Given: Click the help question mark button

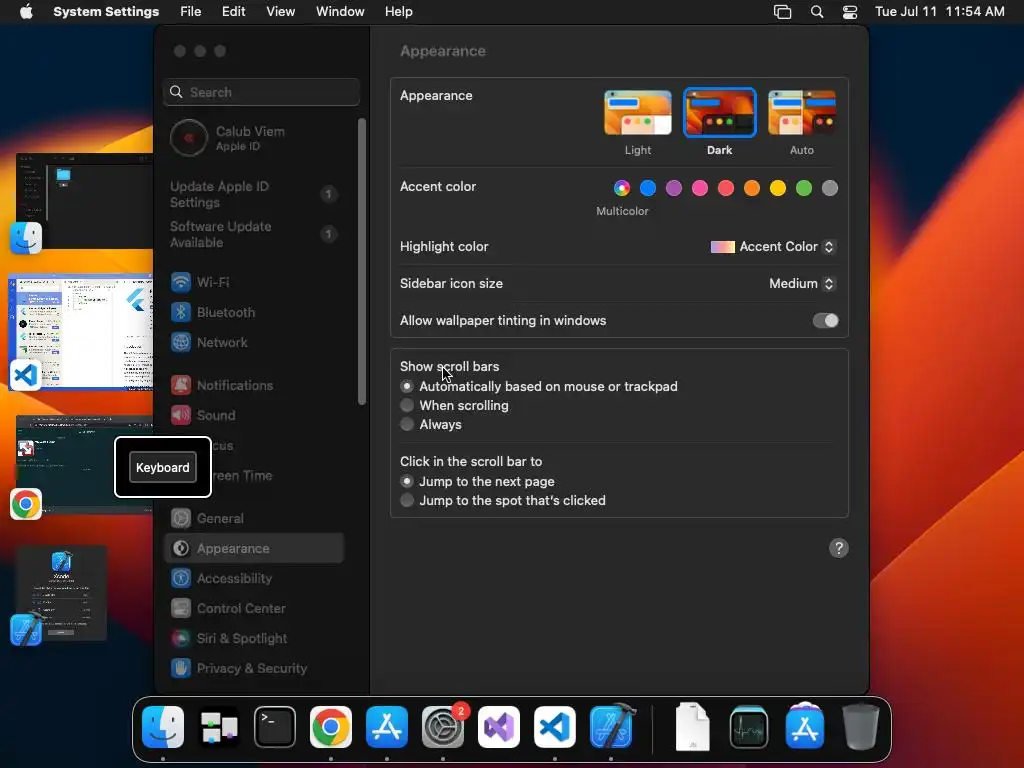Looking at the screenshot, I should (x=839, y=549).
